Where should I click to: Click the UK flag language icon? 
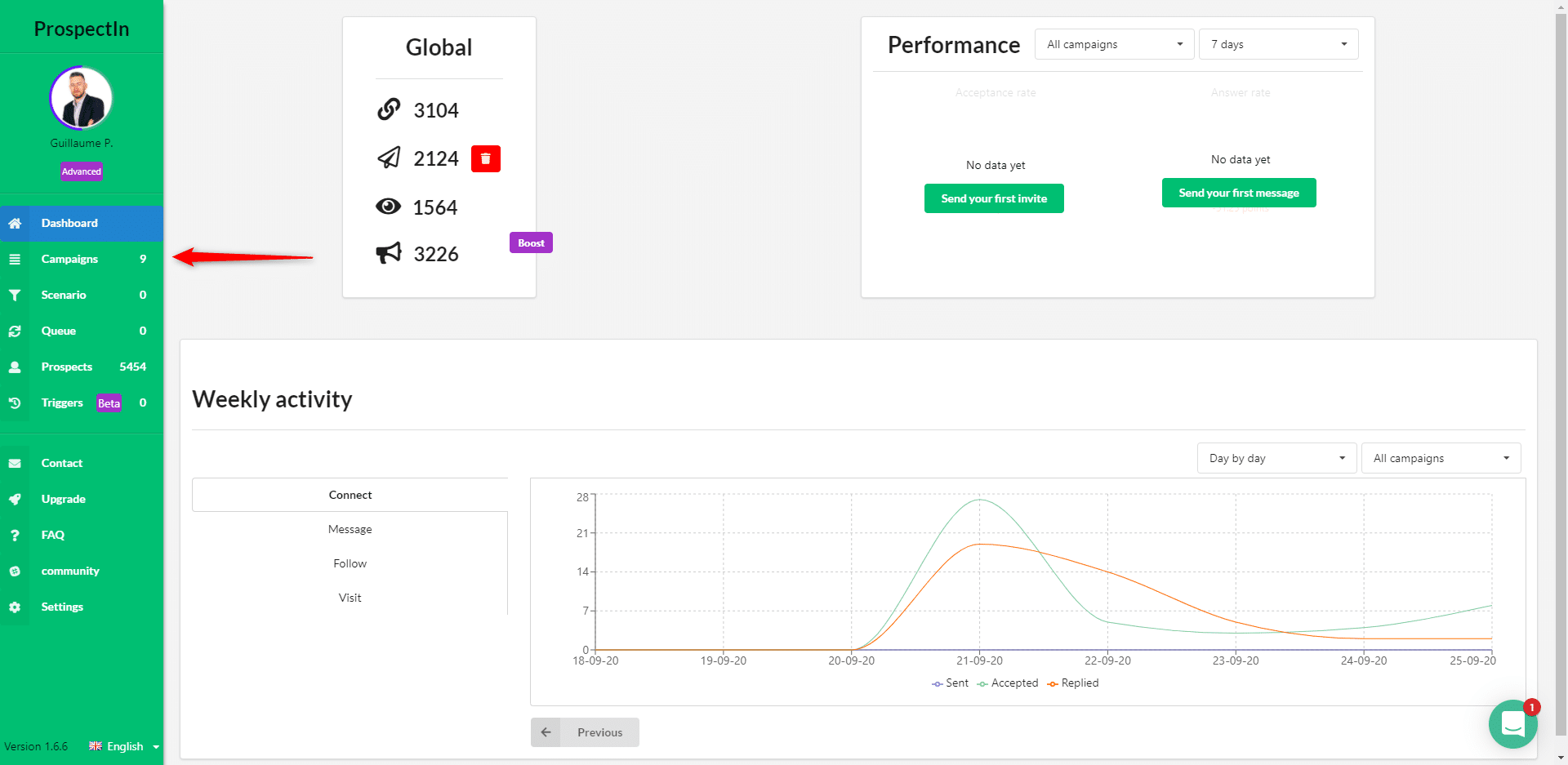tap(96, 746)
